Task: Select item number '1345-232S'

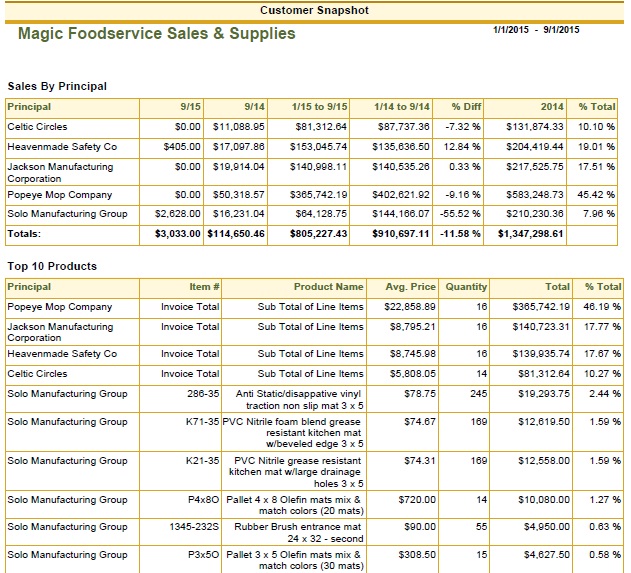Action: pyautogui.click(x=194, y=527)
